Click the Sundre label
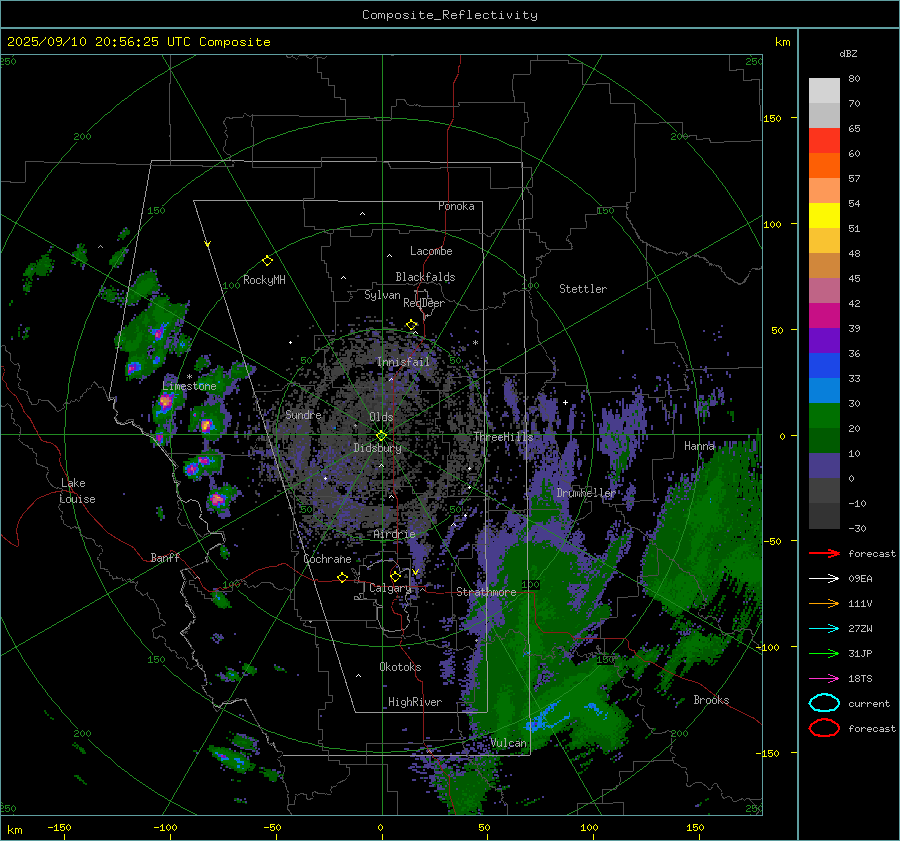 click(303, 414)
